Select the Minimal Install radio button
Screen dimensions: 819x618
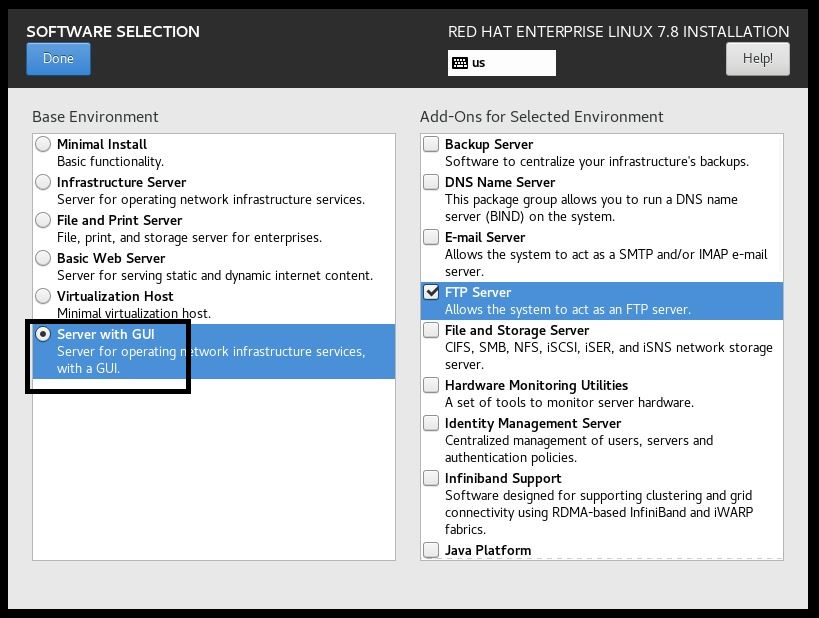click(x=43, y=144)
